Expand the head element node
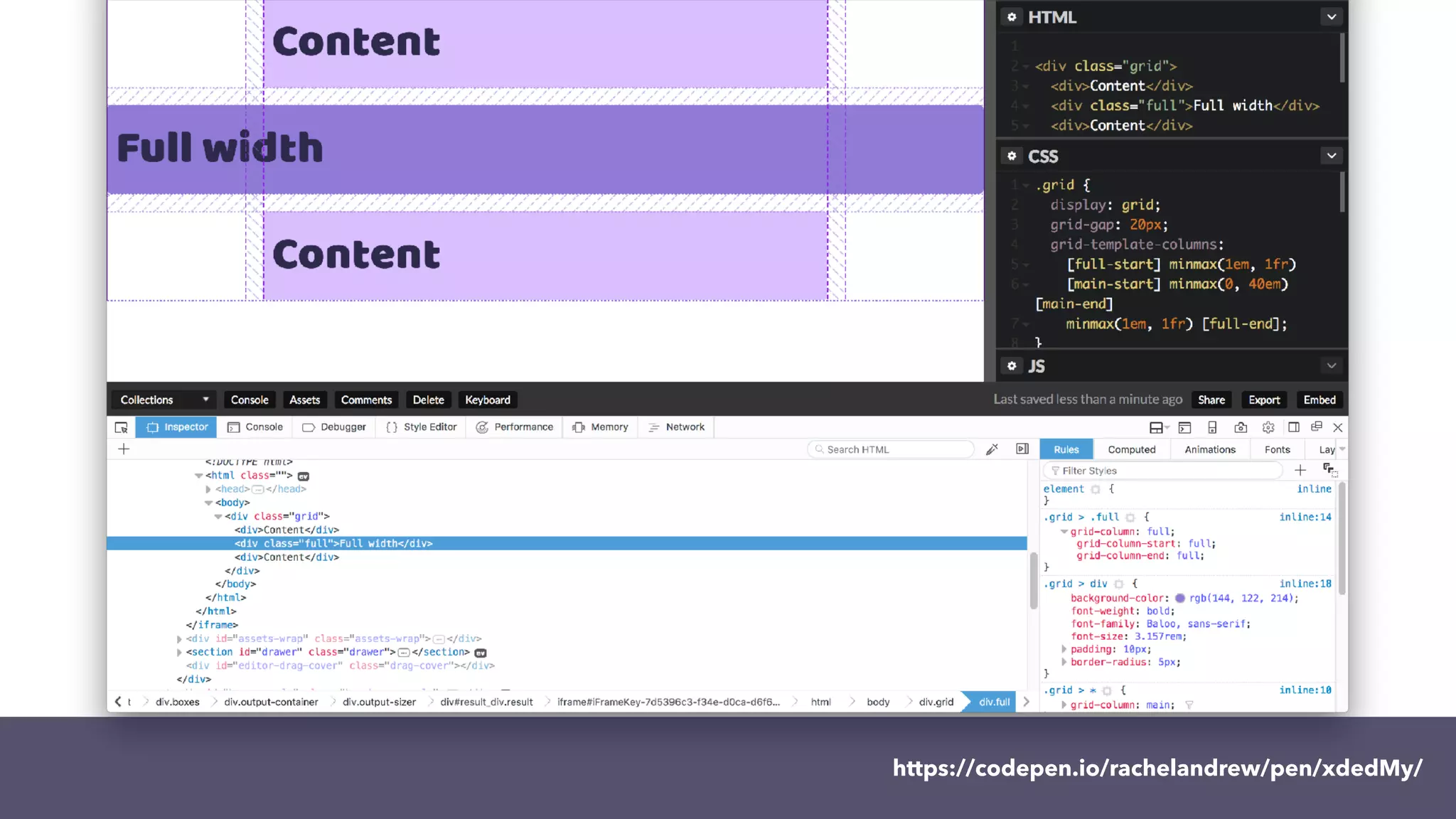 click(x=208, y=489)
